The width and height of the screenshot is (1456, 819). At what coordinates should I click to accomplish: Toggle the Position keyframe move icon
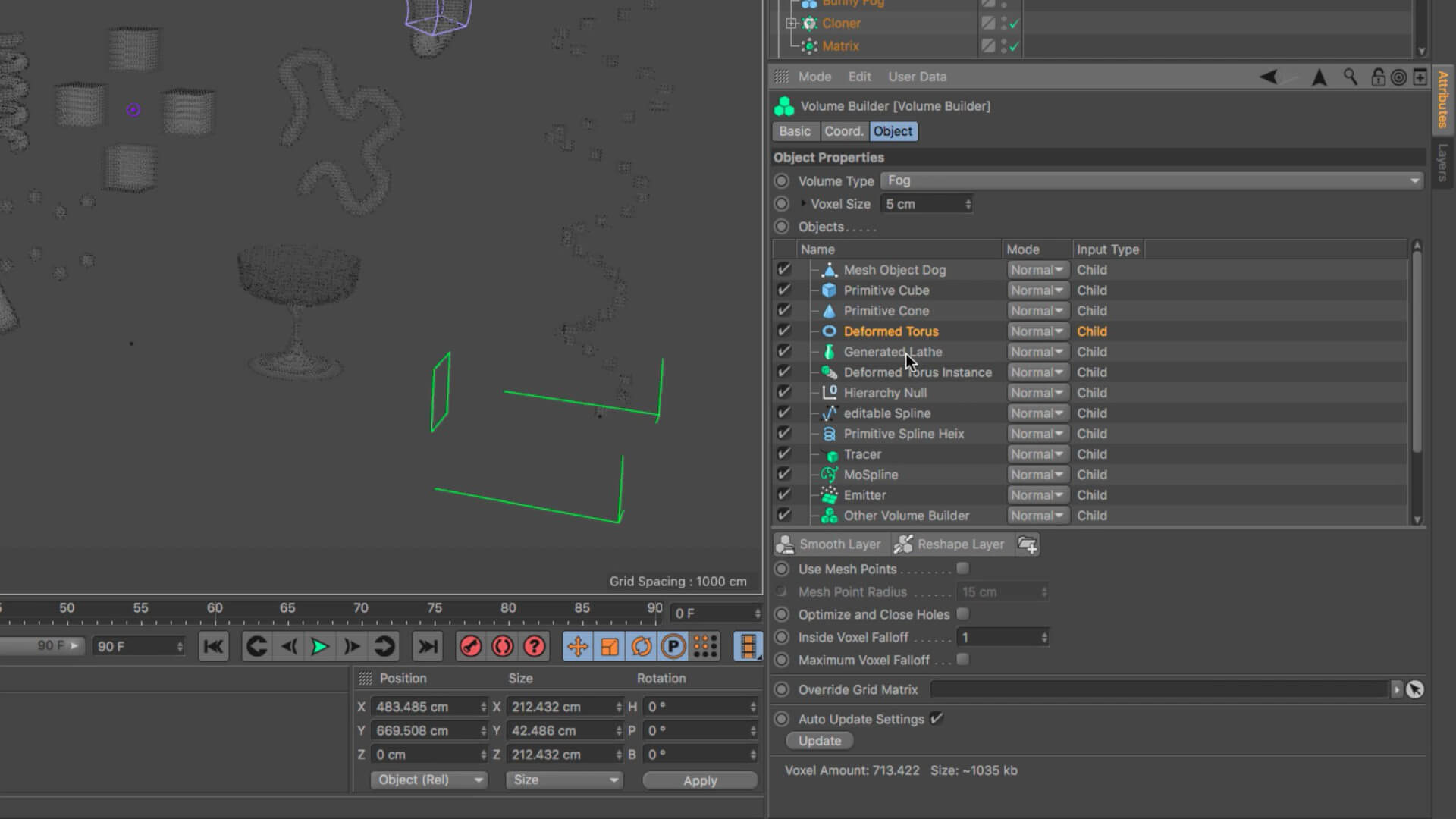tap(577, 647)
